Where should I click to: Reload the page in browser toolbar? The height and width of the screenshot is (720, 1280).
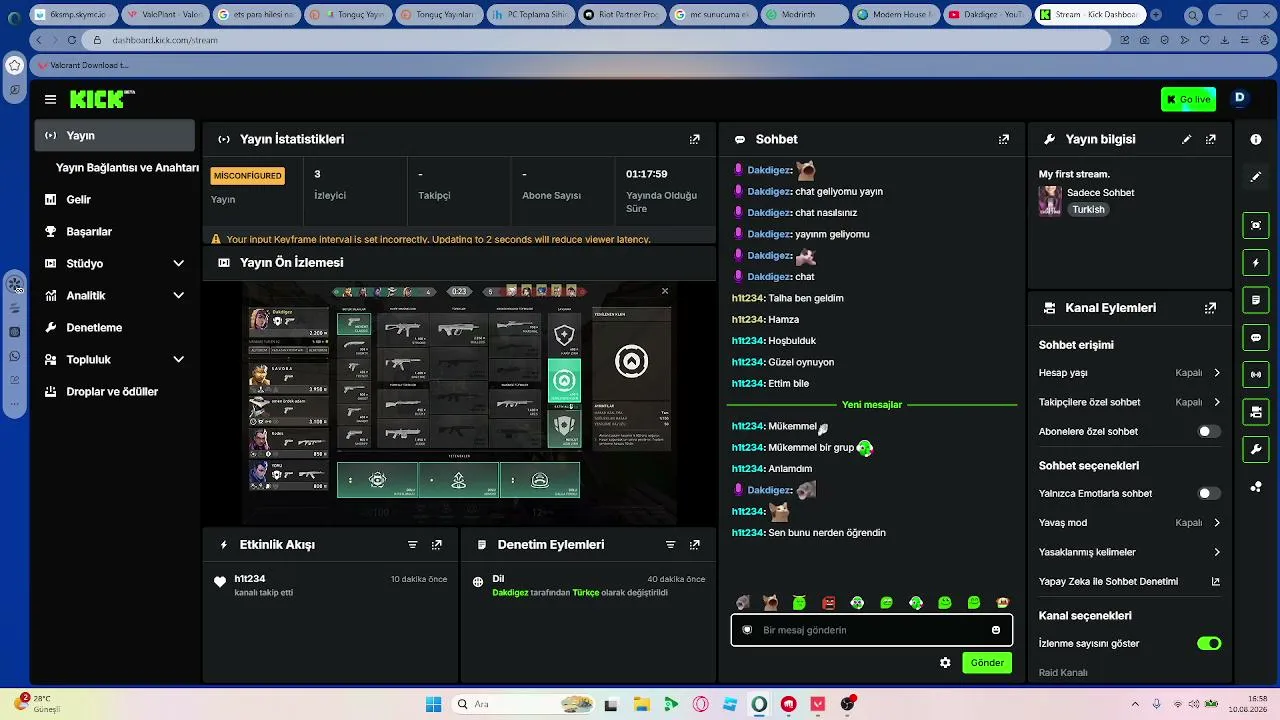click(x=72, y=40)
